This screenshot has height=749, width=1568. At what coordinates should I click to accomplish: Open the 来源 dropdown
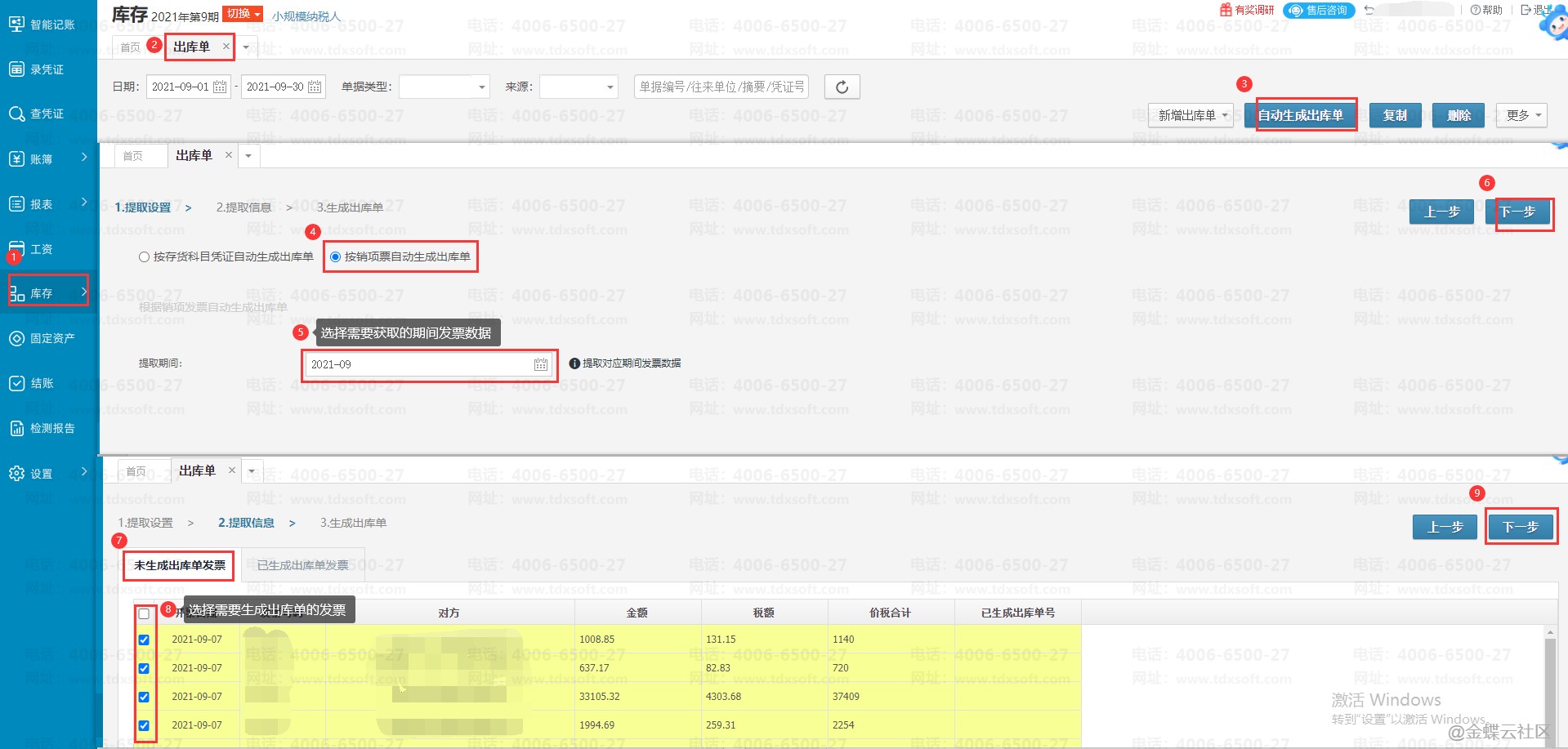tap(579, 87)
